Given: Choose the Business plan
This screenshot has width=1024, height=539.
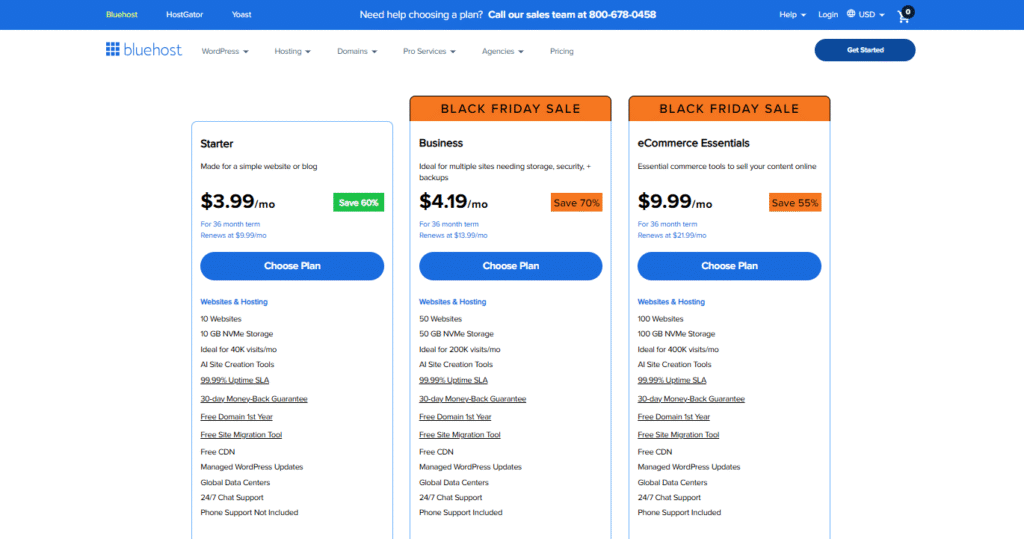Looking at the screenshot, I should coord(511,266).
